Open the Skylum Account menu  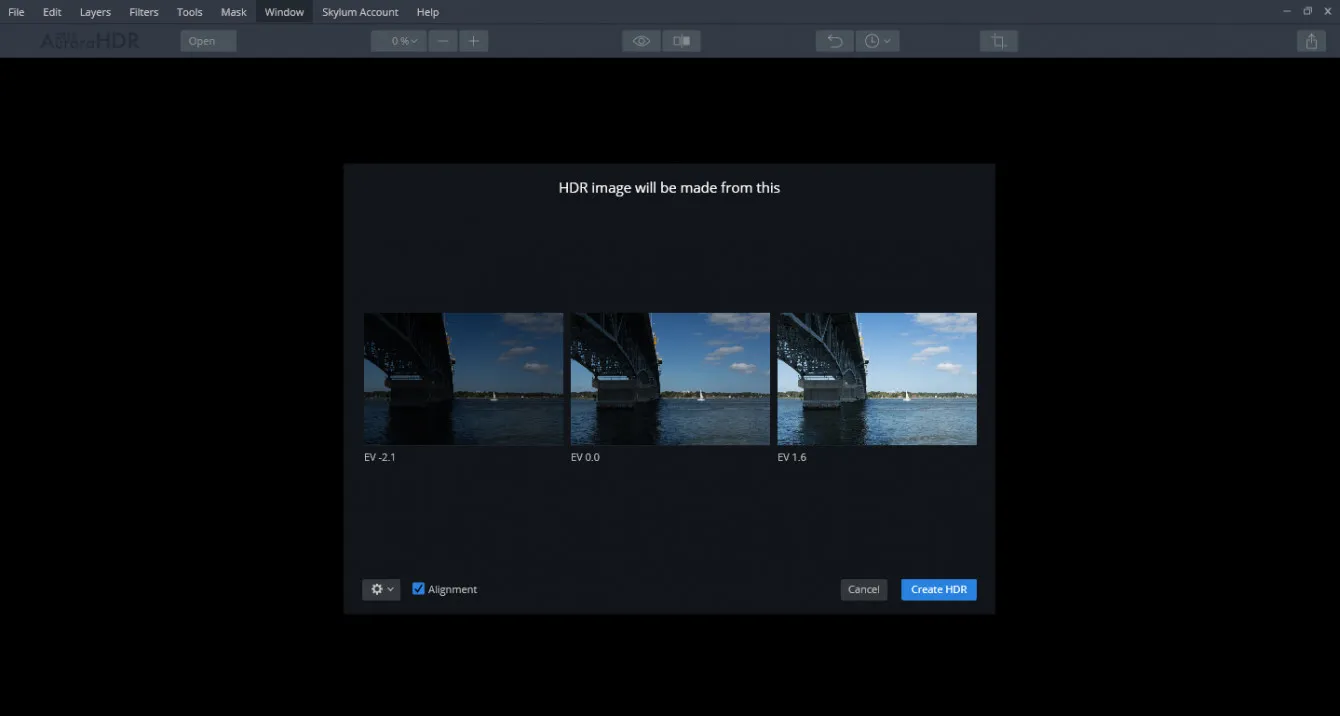point(360,12)
